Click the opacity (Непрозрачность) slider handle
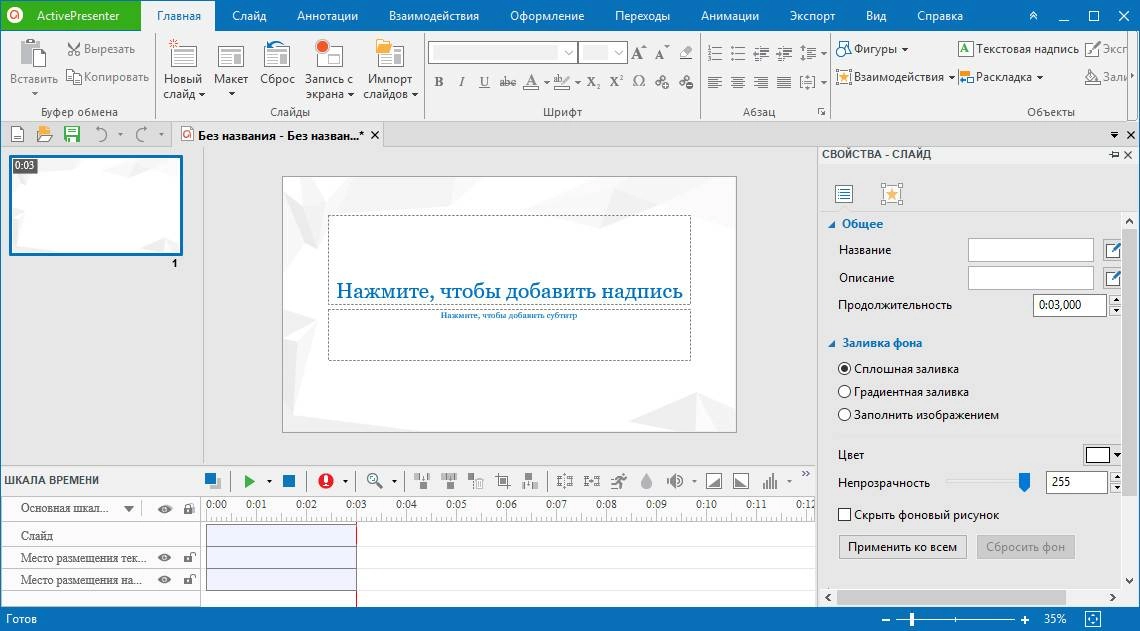Image resolution: width=1140 pixels, height=631 pixels. click(x=1024, y=481)
